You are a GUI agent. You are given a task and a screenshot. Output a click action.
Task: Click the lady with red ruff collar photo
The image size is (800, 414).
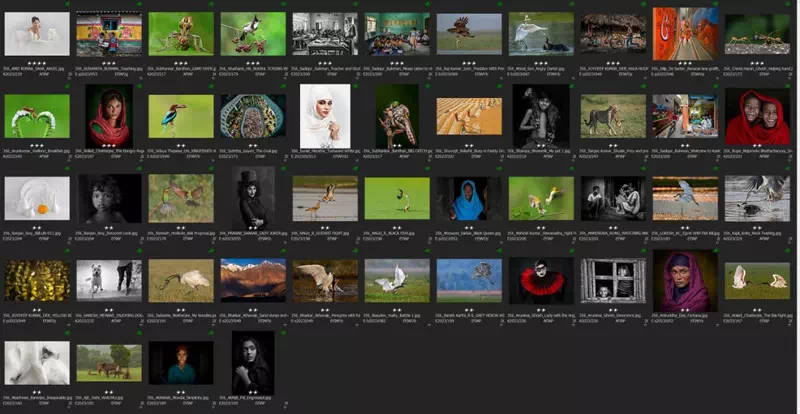pos(541,280)
